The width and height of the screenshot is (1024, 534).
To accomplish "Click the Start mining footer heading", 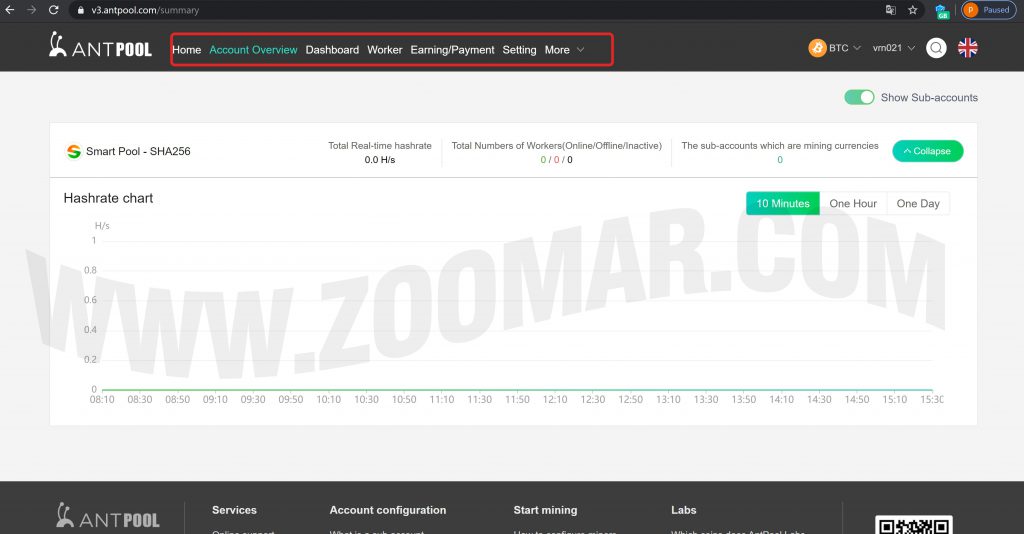I will click(545, 510).
